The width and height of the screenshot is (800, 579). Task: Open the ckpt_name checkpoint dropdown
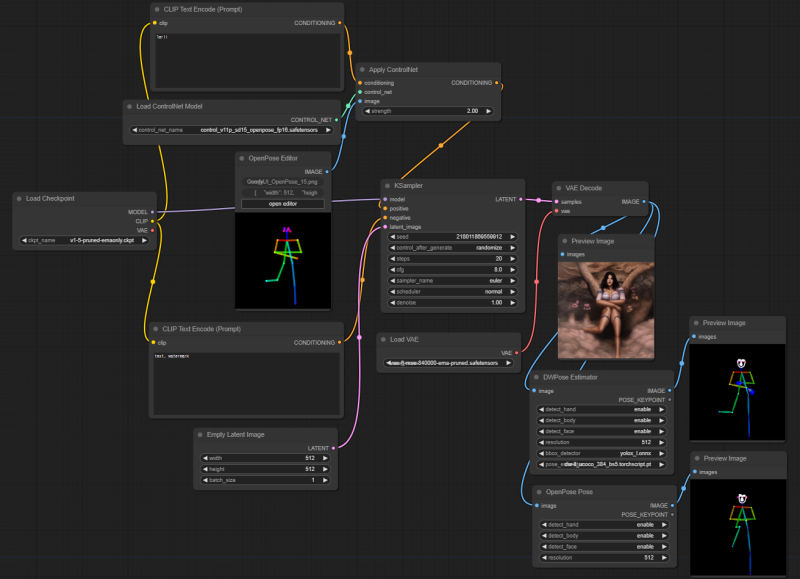pyautogui.click(x=84, y=240)
